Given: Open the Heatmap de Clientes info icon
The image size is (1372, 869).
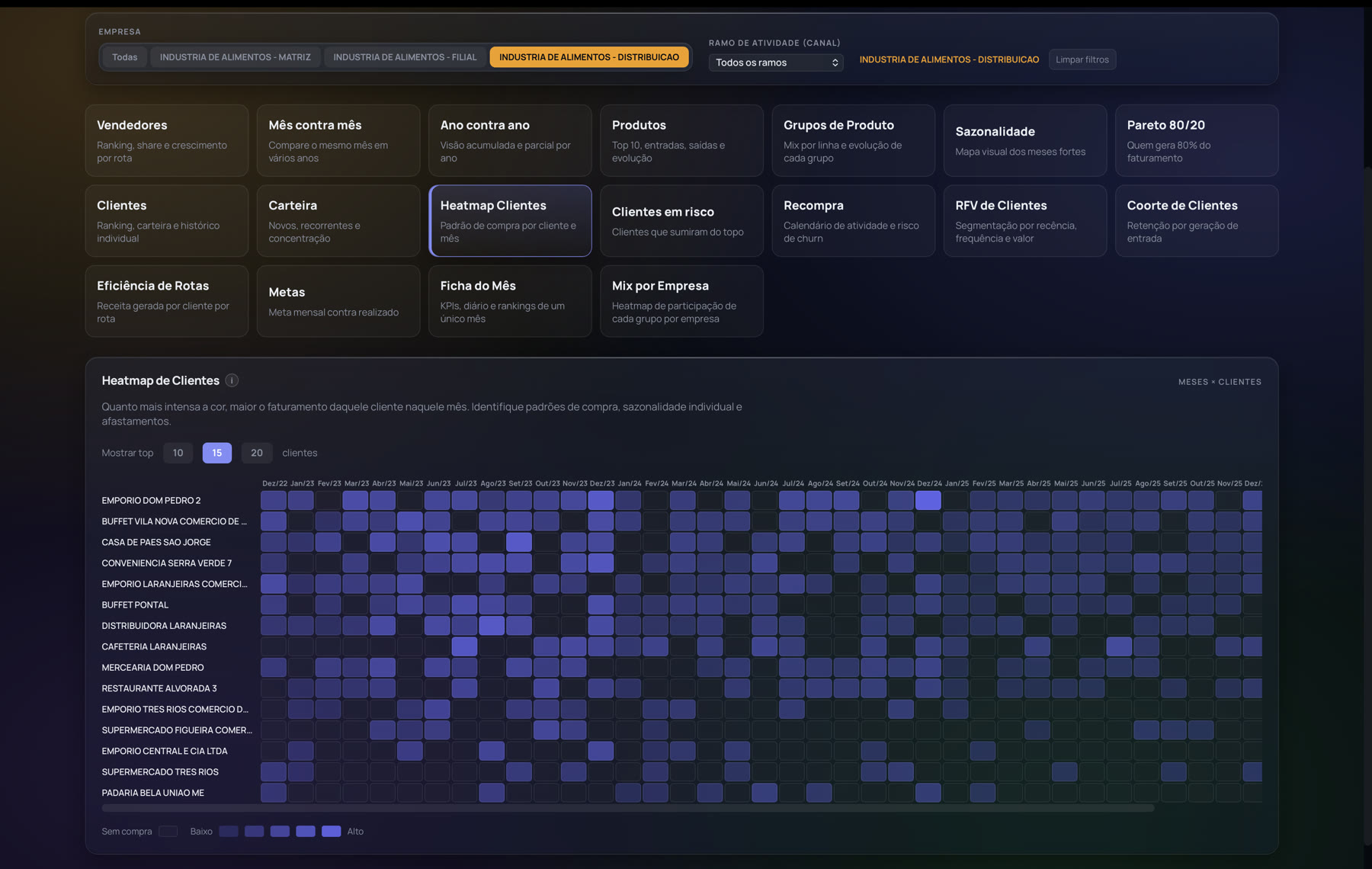Looking at the screenshot, I should click(232, 380).
